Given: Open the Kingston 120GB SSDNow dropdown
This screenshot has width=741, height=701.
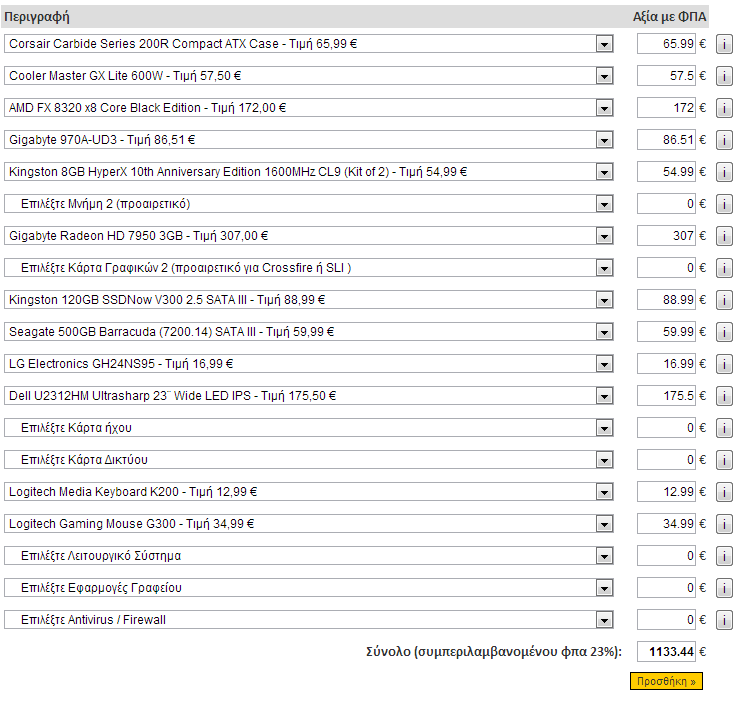Looking at the screenshot, I should point(309,300).
